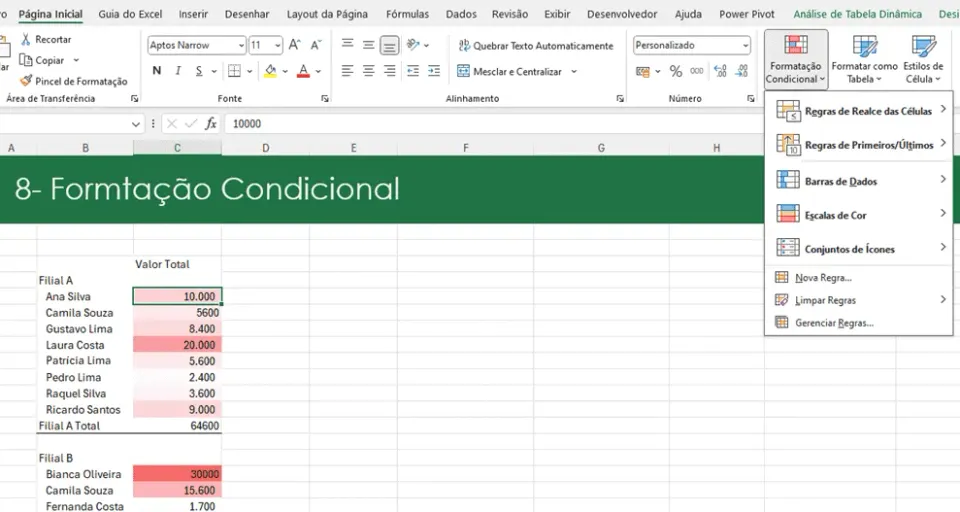
Task: Click insert function fx icon
Action: coord(211,124)
